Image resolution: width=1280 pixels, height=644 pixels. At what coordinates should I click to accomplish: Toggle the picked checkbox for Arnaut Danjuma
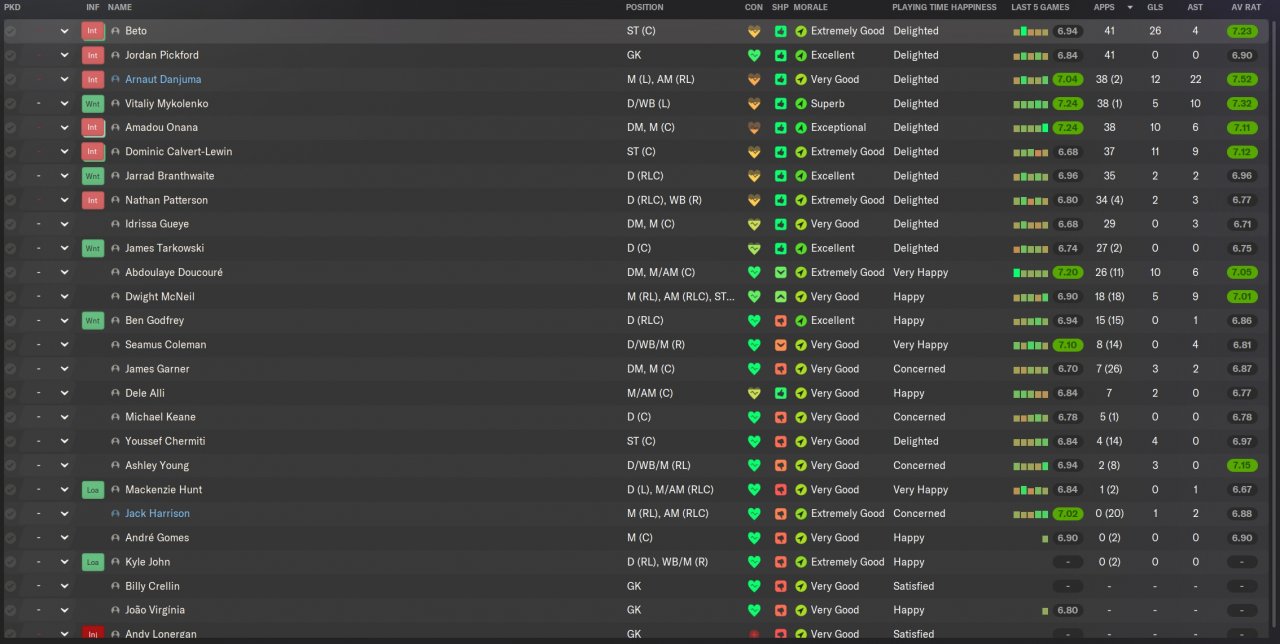pyautogui.click(x=10, y=79)
